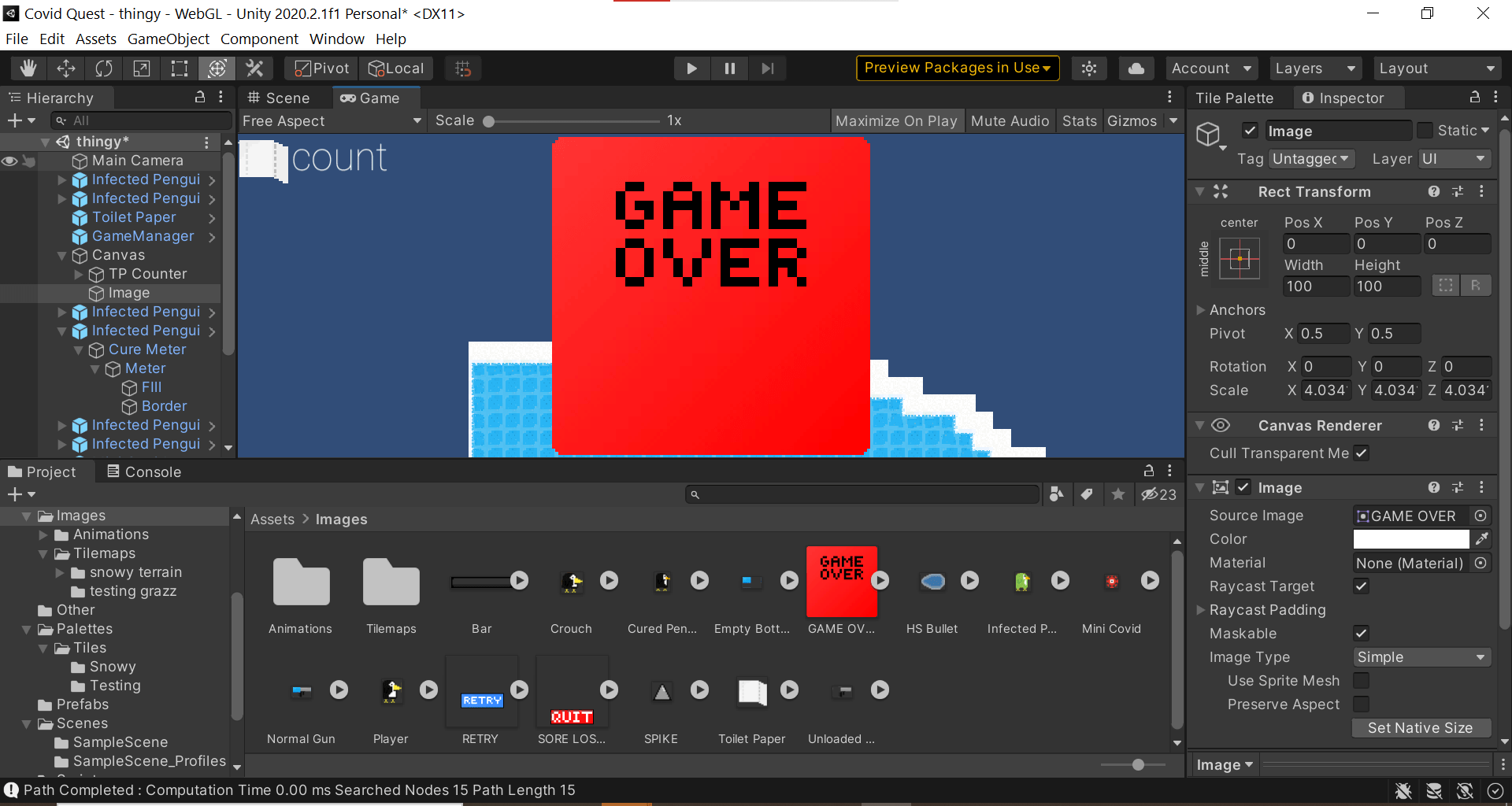
Task: Select the Transform tool
Action: click(217, 68)
